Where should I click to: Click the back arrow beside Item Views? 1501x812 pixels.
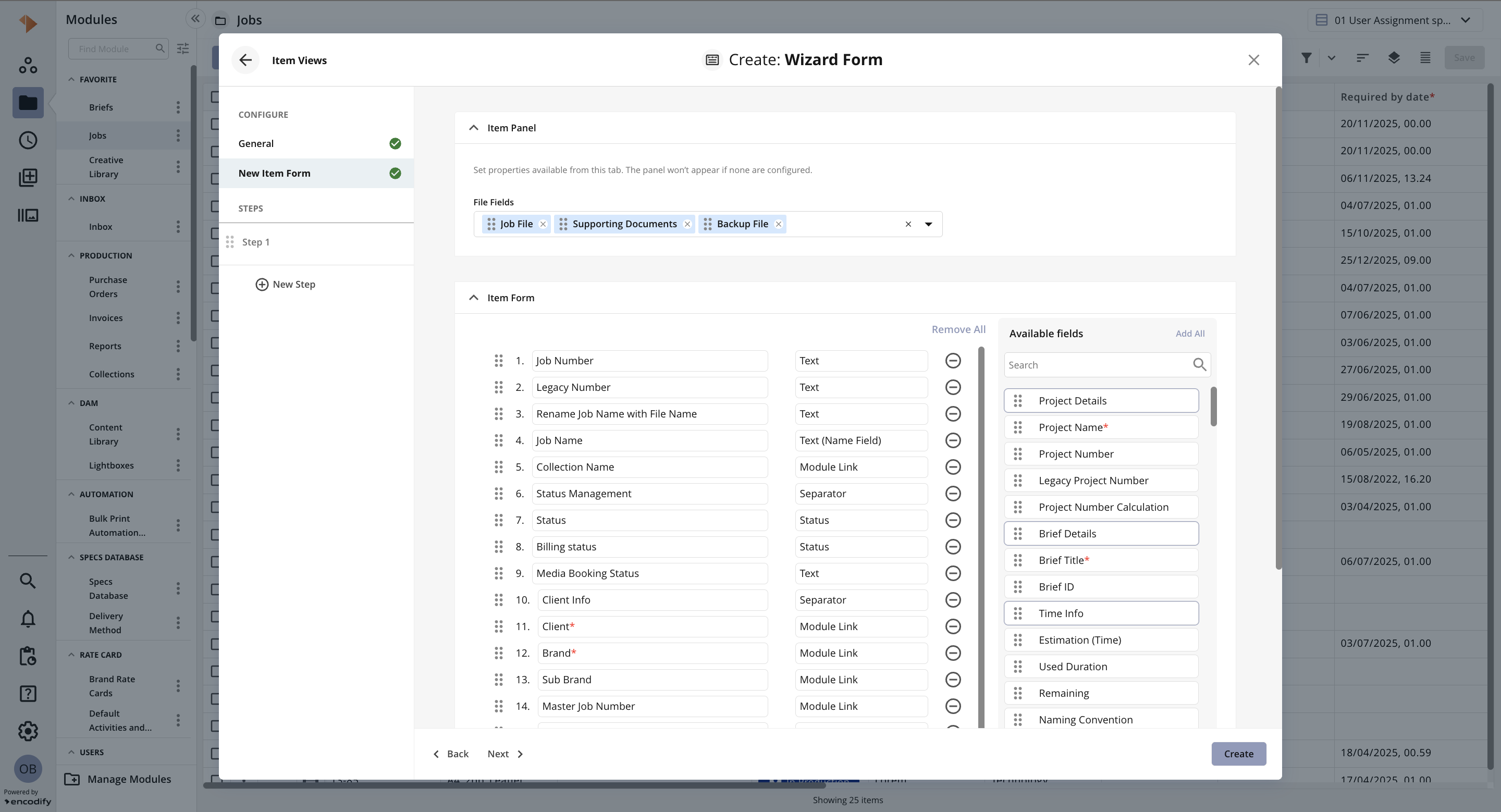tap(245, 60)
